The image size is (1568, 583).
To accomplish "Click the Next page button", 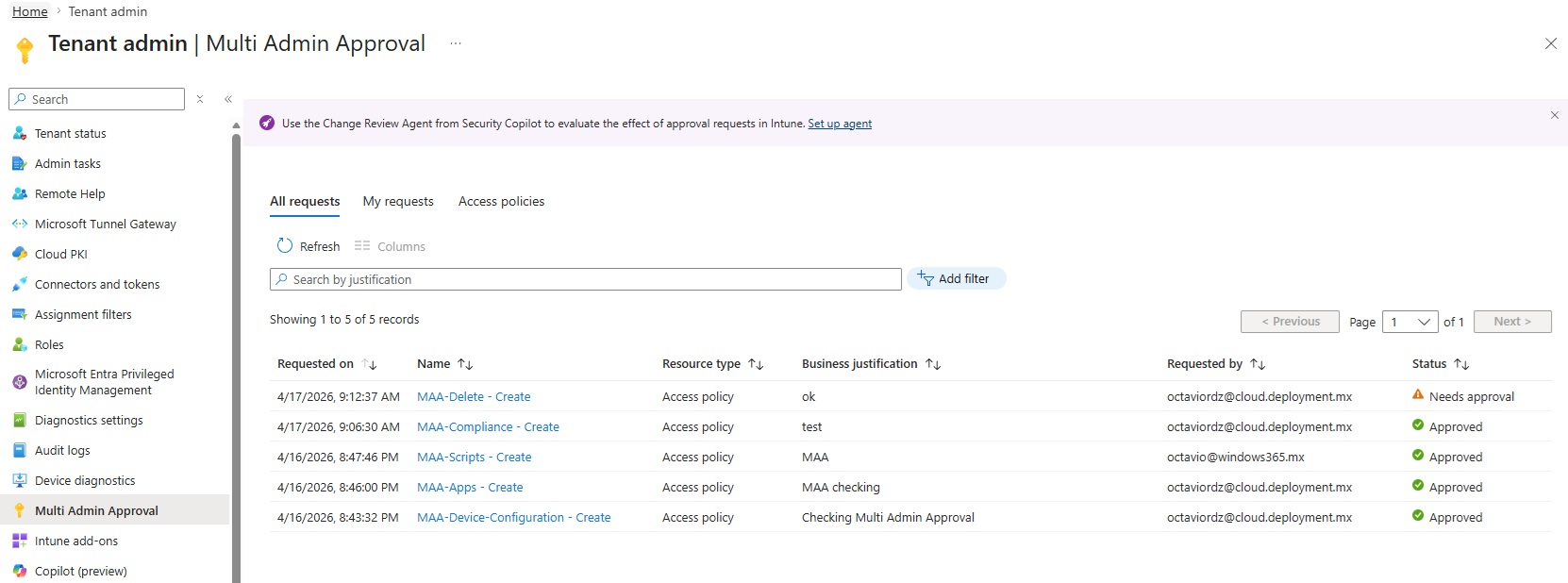I will (1512, 322).
